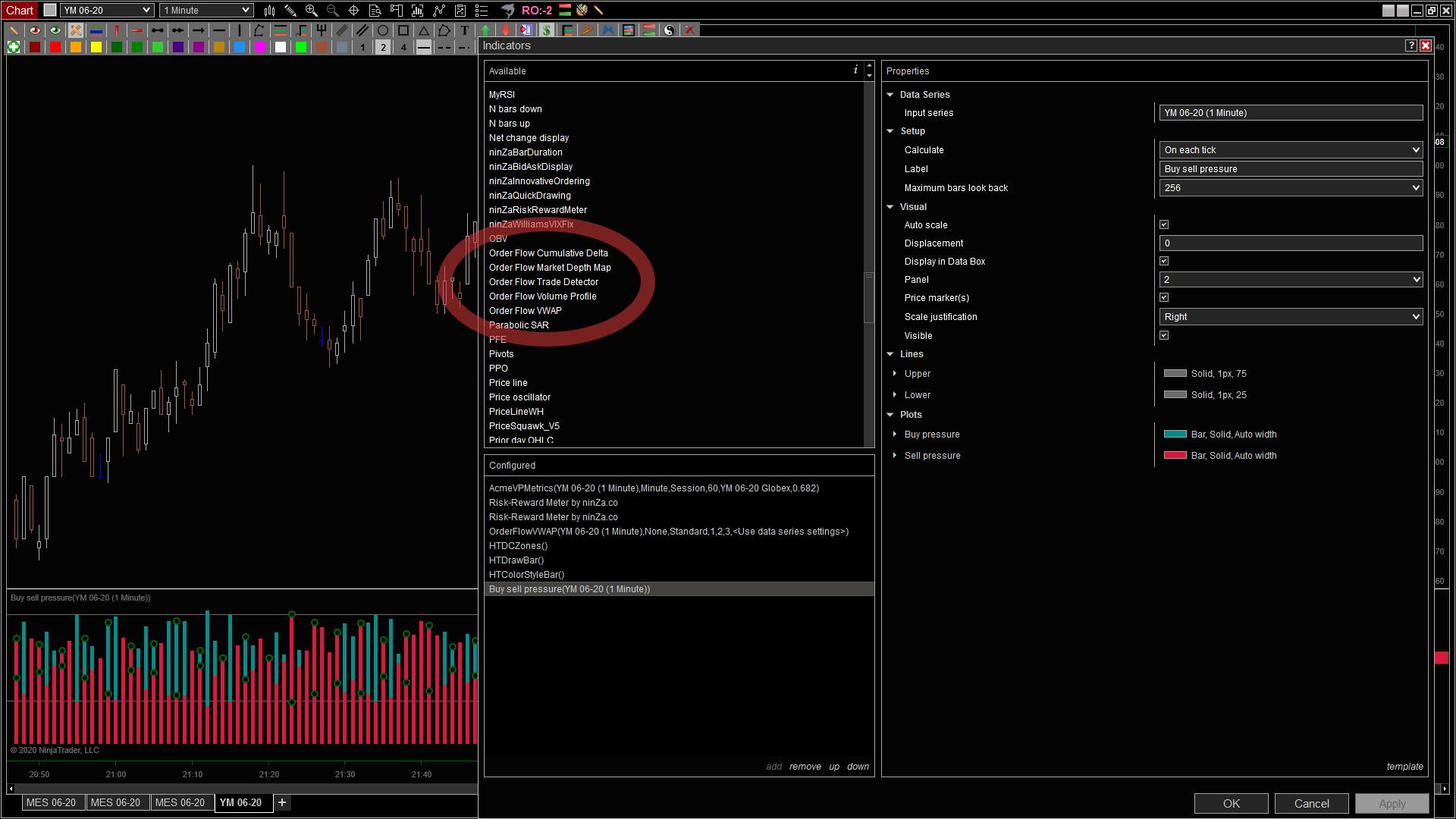Click the template link

[x=1405, y=767]
